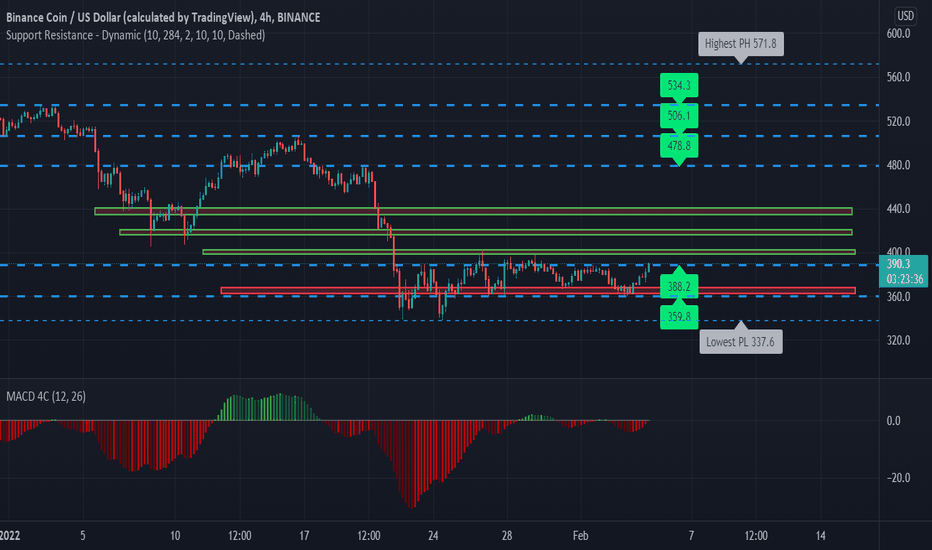Viewport: 932px width, 550px height.
Task: Click the 600.0 price axis value
Action: 898,34
